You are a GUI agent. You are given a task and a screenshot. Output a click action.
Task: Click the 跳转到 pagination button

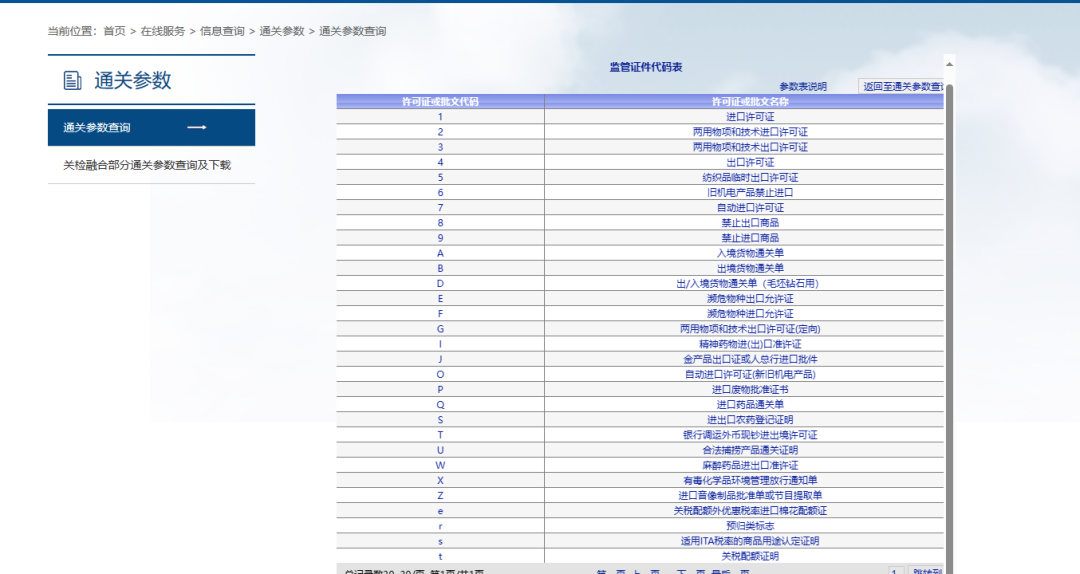926,570
